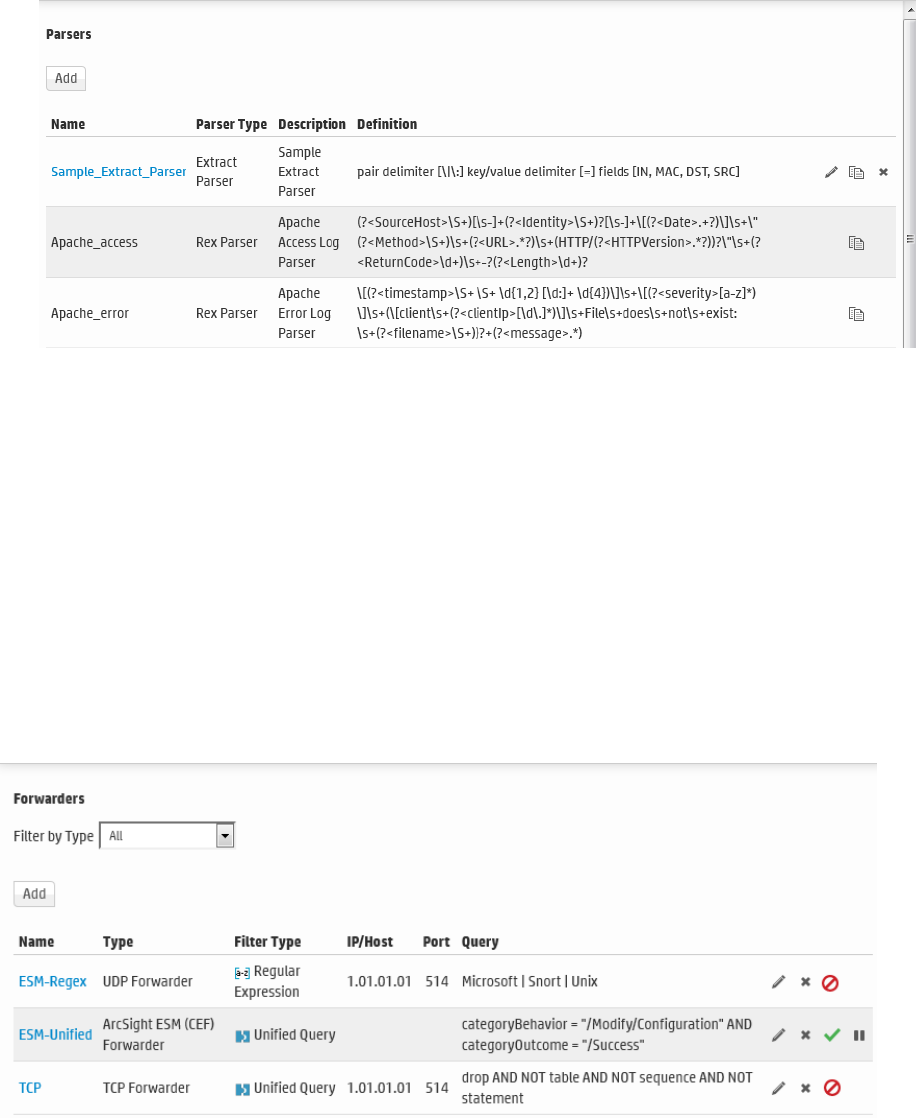
Task: Remove the ESM-Unified forwarder
Action: (805, 1035)
